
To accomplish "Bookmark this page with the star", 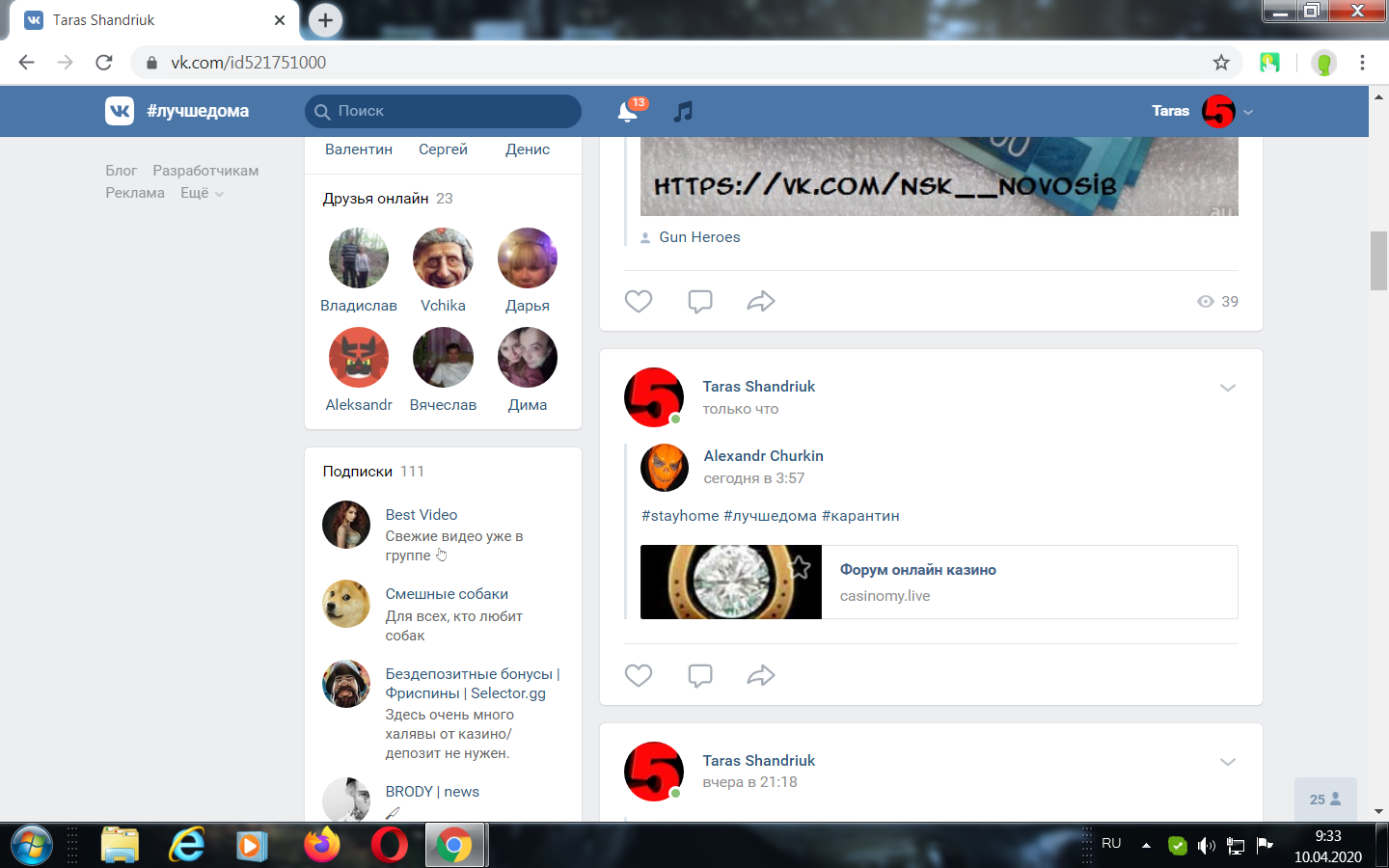I will [x=1221, y=63].
